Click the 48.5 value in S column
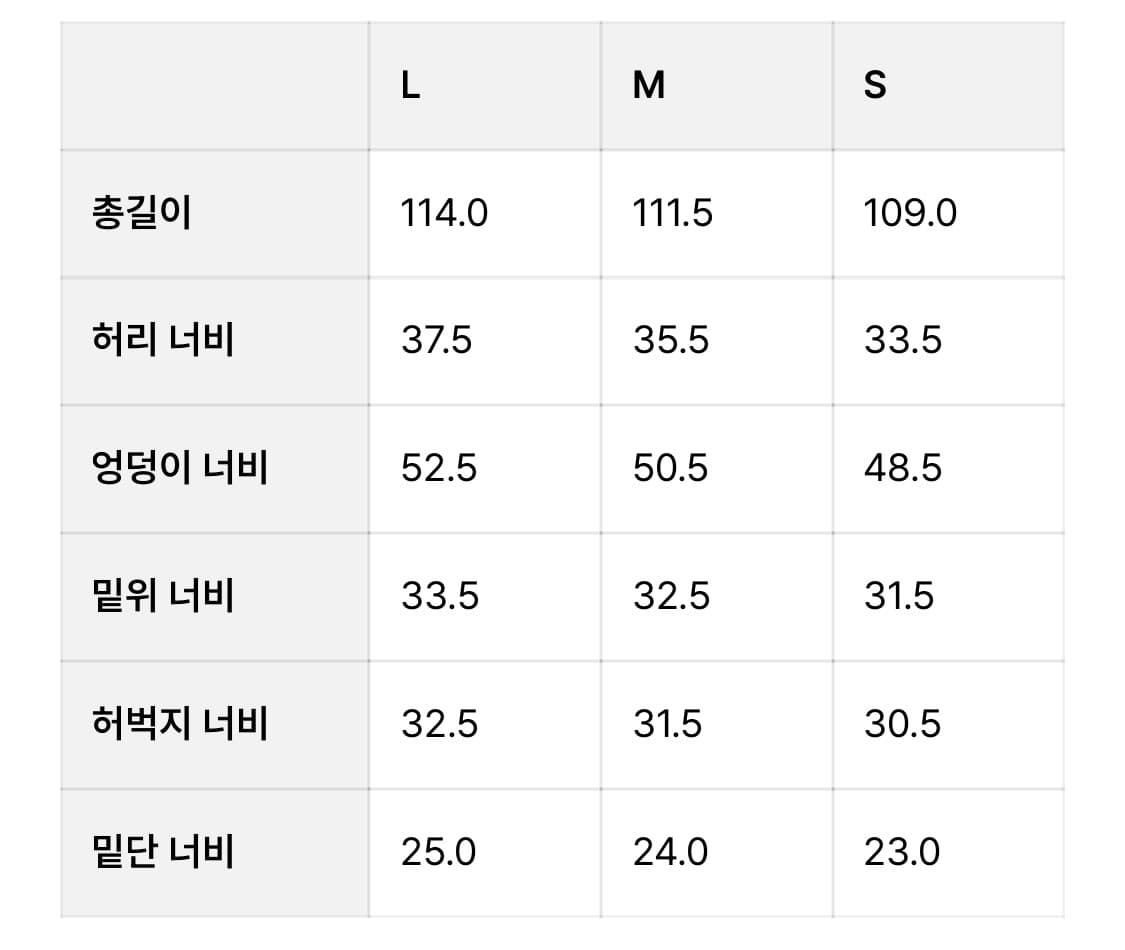1125x950 pixels. tap(903, 468)
